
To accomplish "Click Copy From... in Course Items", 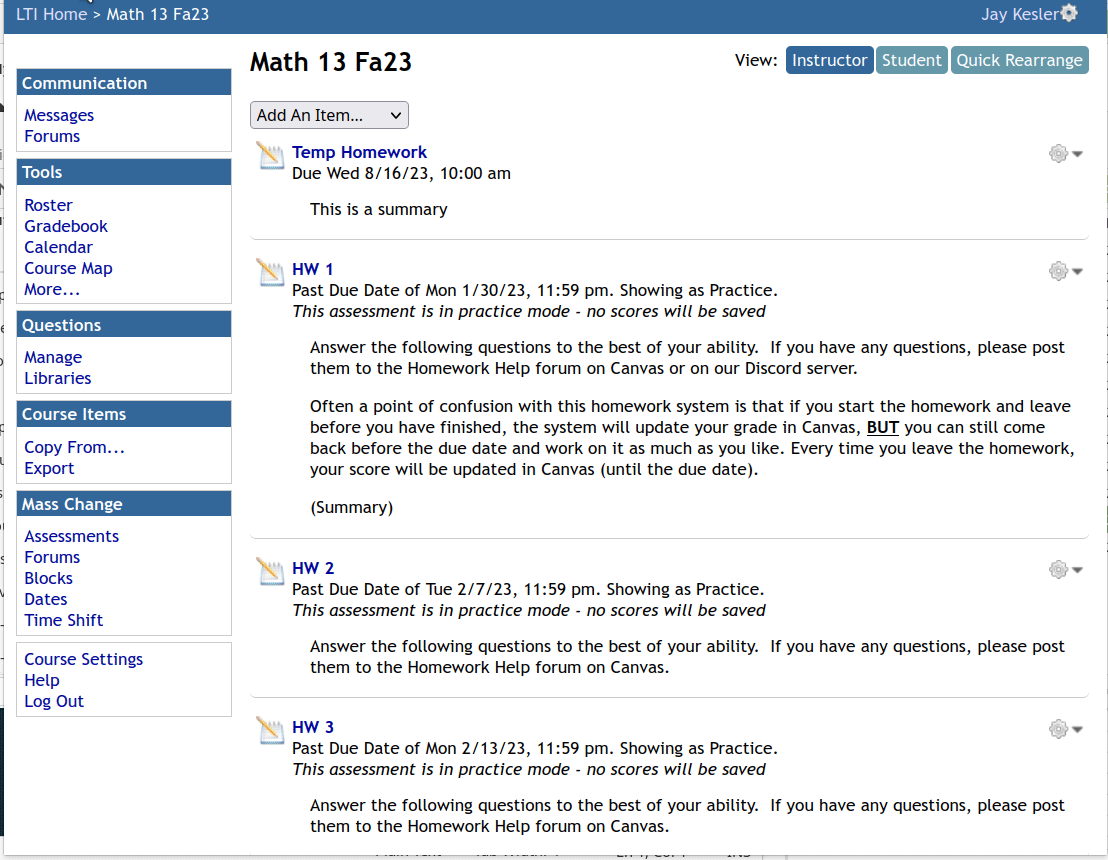I will (74, 447).
